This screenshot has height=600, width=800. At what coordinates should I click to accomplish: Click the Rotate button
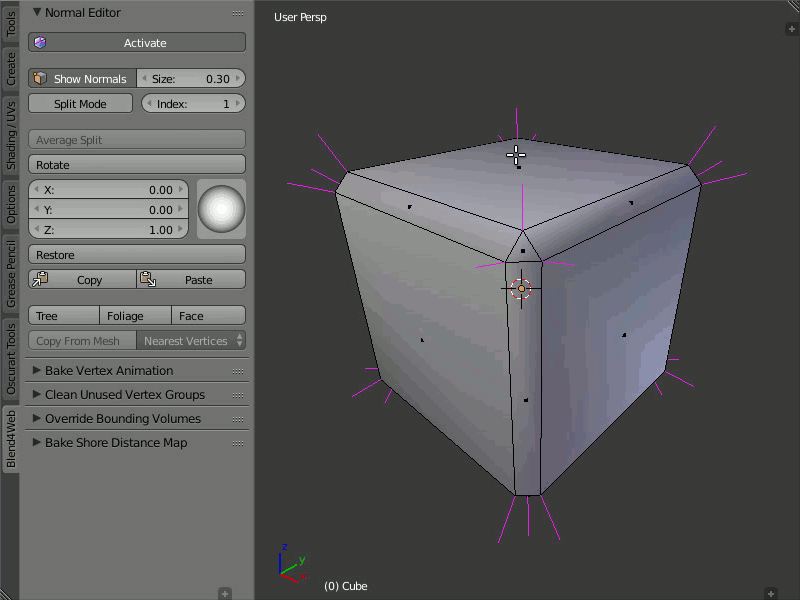point(136,165)
